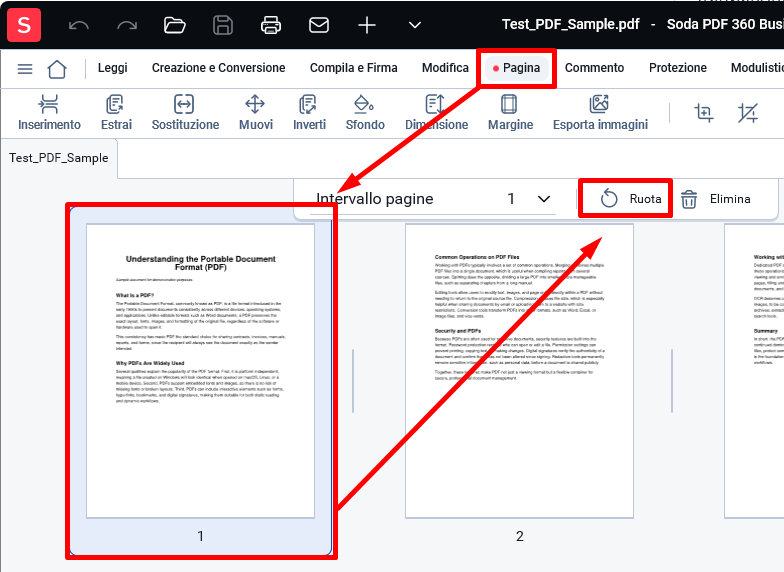Open the Leggi tab
This screenshot has width=784, height=572.
112,68
